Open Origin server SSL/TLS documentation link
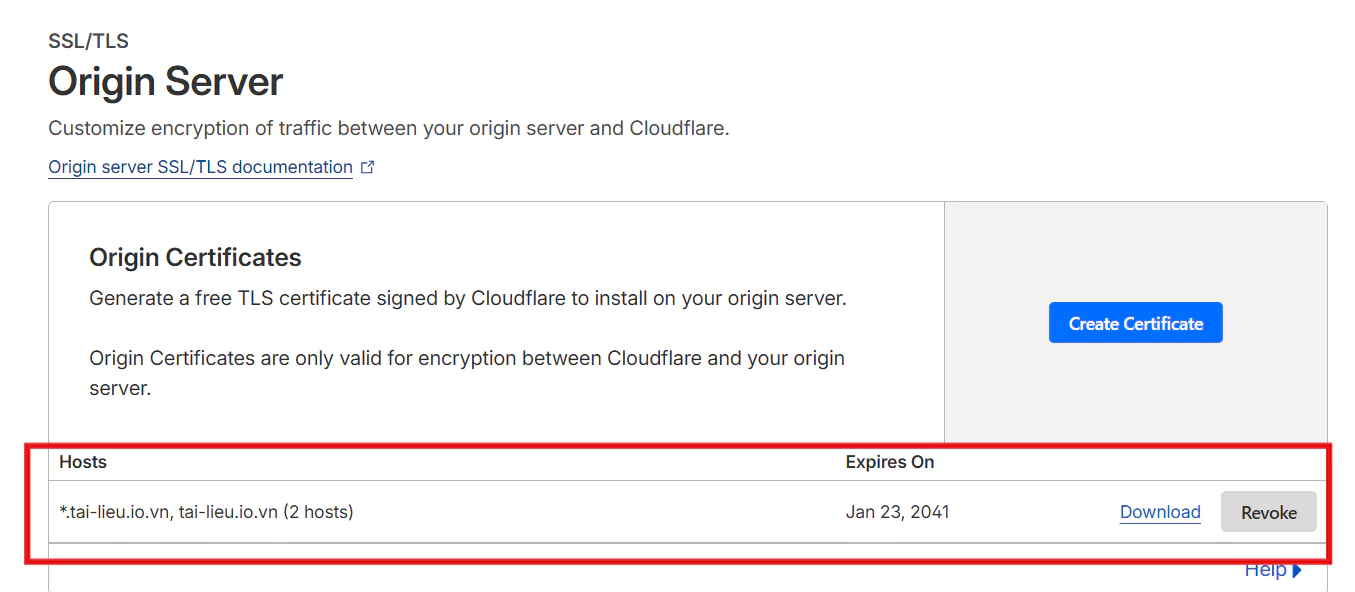The height and width of the screenshot is (592, 1355). (200, 167)
